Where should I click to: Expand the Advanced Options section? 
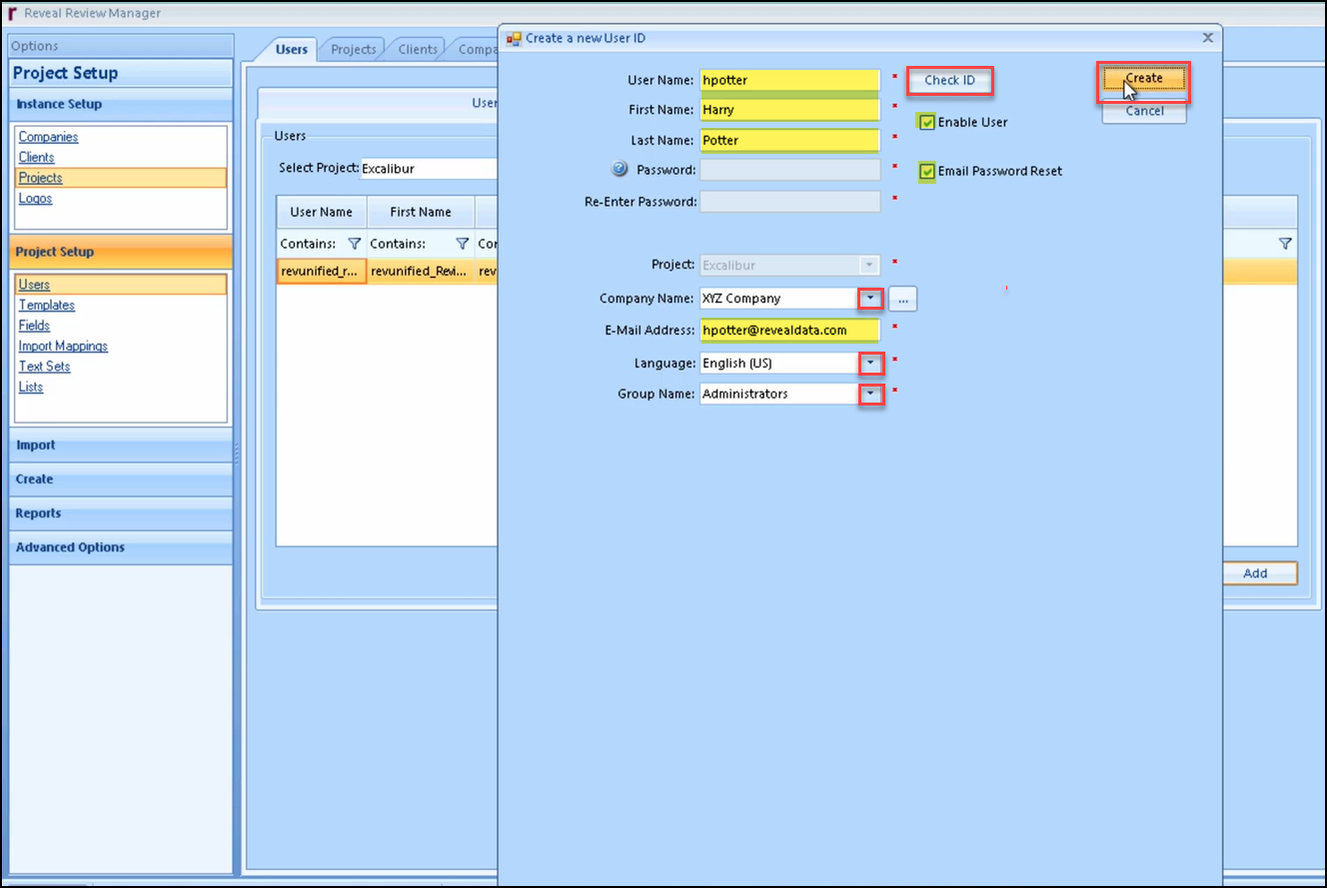coord(121,548)
